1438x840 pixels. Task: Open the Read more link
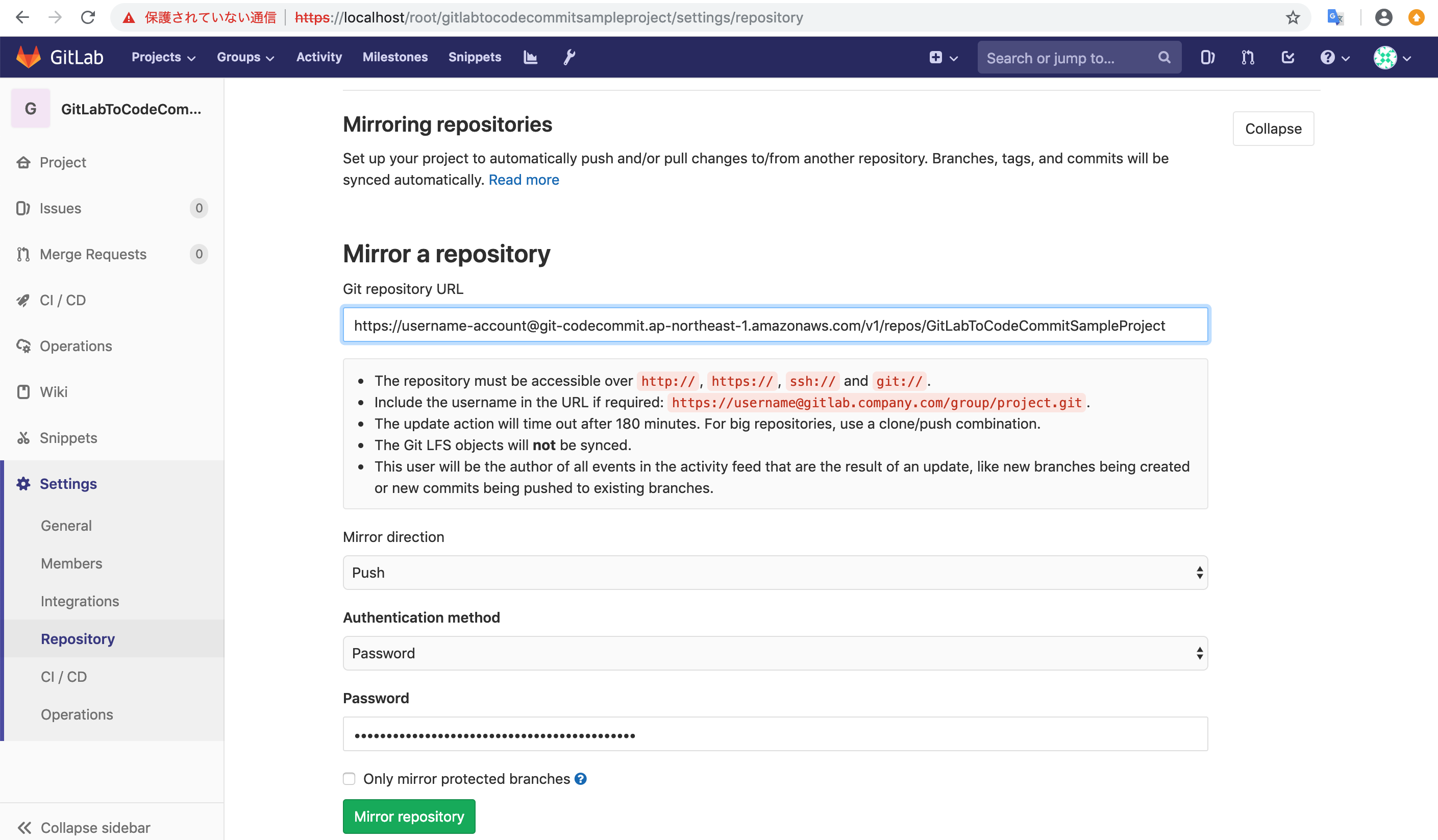523,179
